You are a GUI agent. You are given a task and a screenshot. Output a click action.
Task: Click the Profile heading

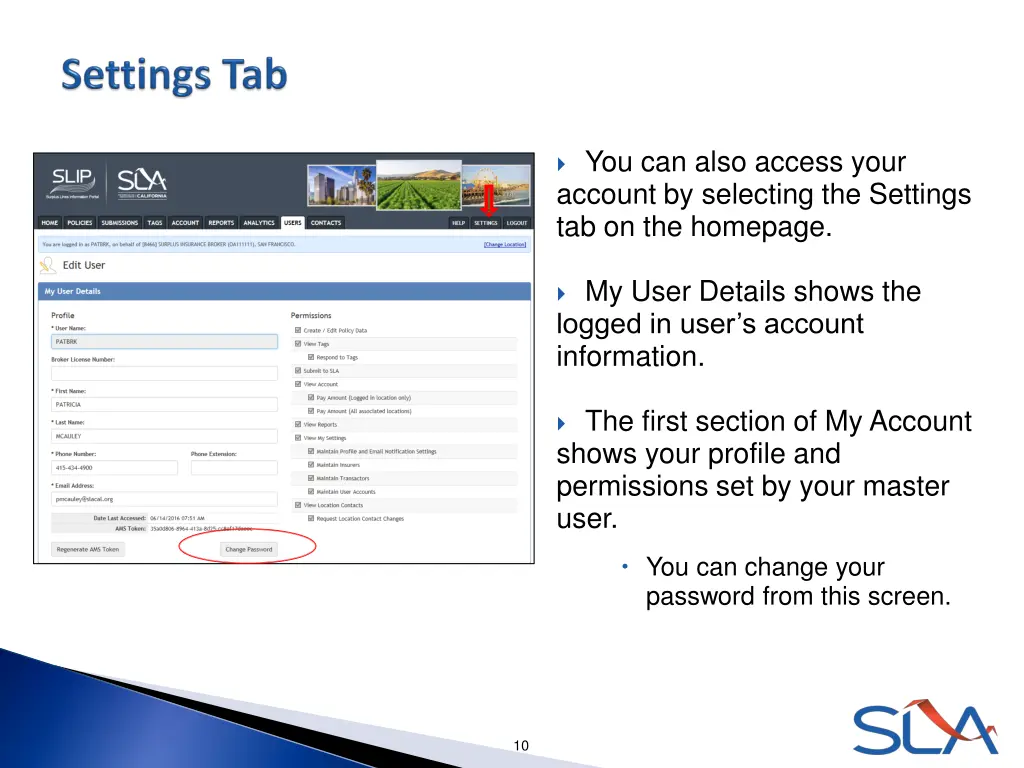coord(63,315)
